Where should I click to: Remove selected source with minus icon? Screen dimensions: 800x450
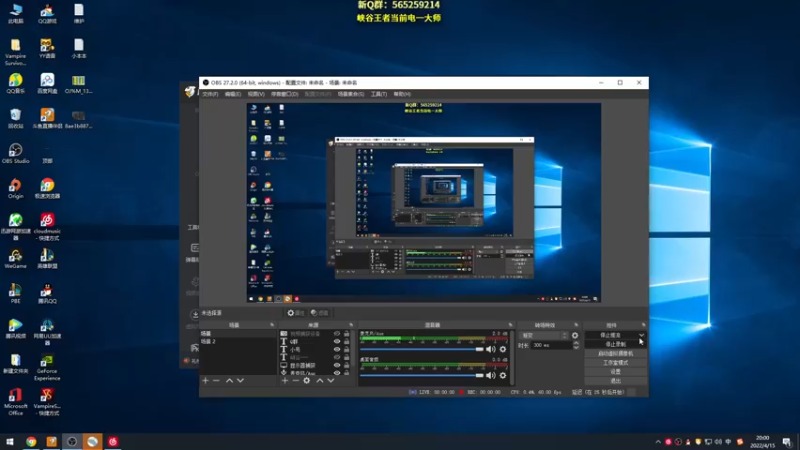click(x=295, y=381)
